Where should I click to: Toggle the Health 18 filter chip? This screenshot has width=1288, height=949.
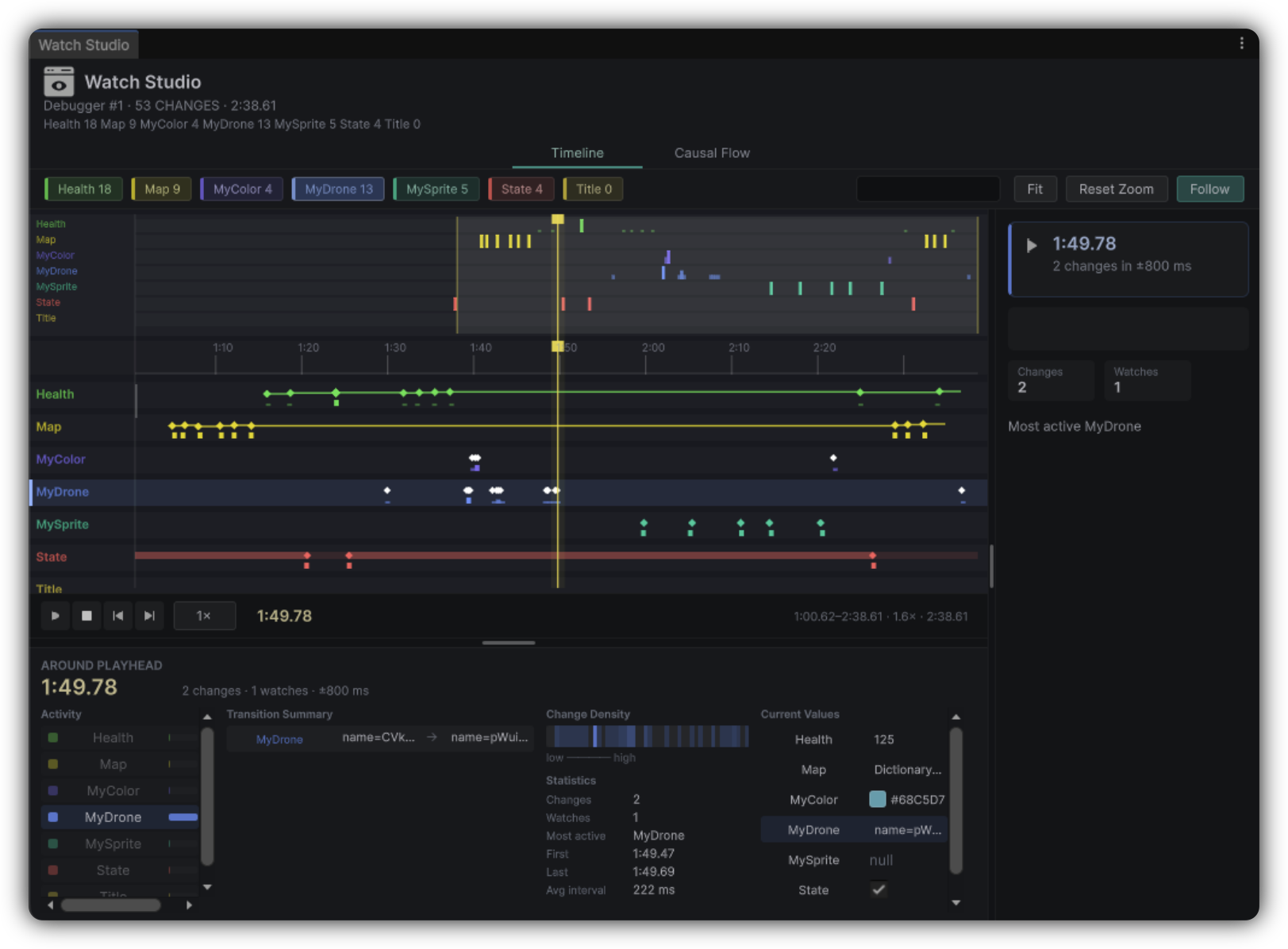83,189
